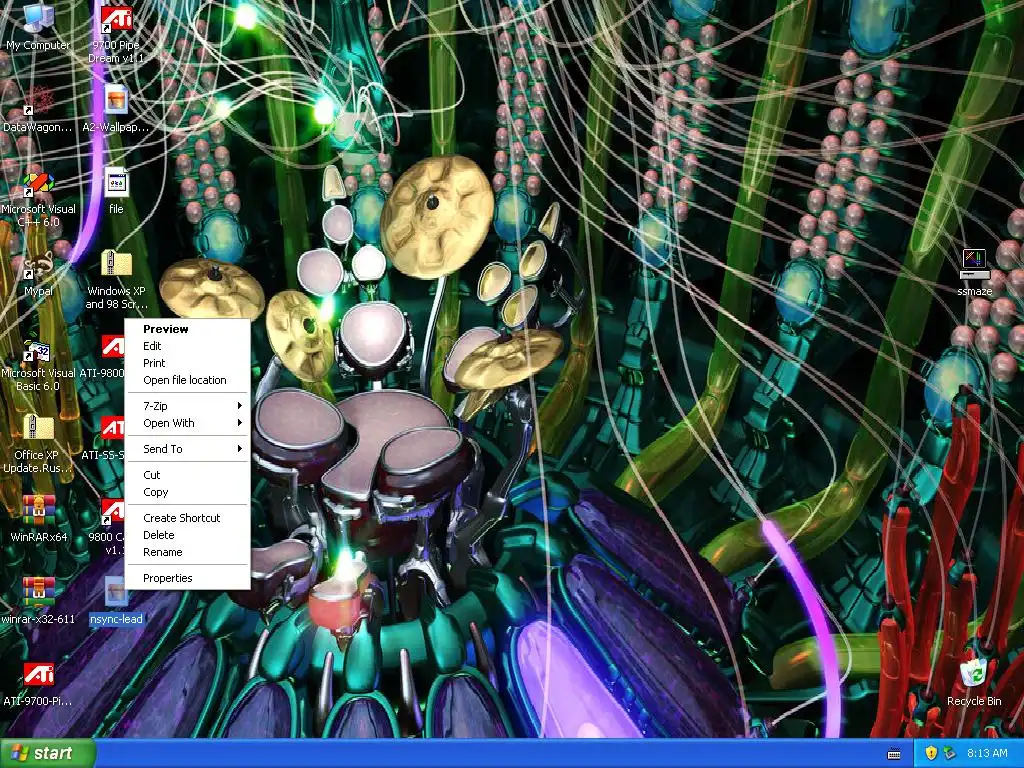Click the network connection tray icon
The height and width of the screenshot is (768, 1024).
949,754
